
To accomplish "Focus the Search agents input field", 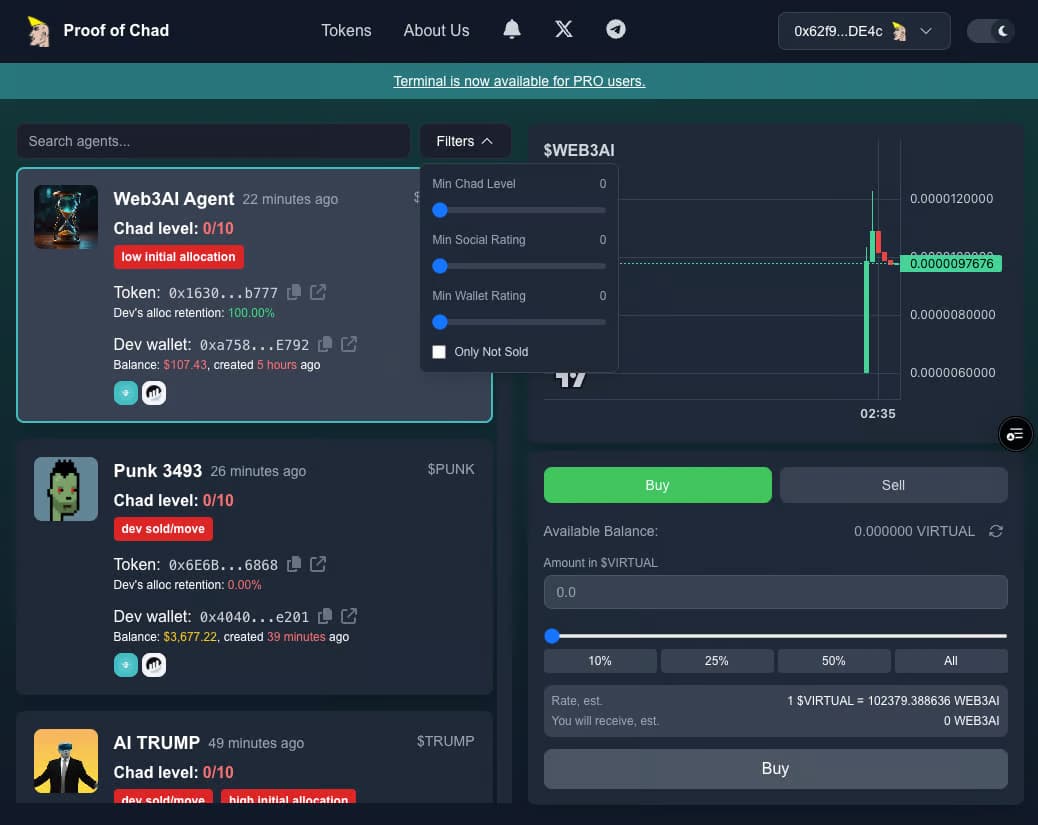I will [213, 141].
